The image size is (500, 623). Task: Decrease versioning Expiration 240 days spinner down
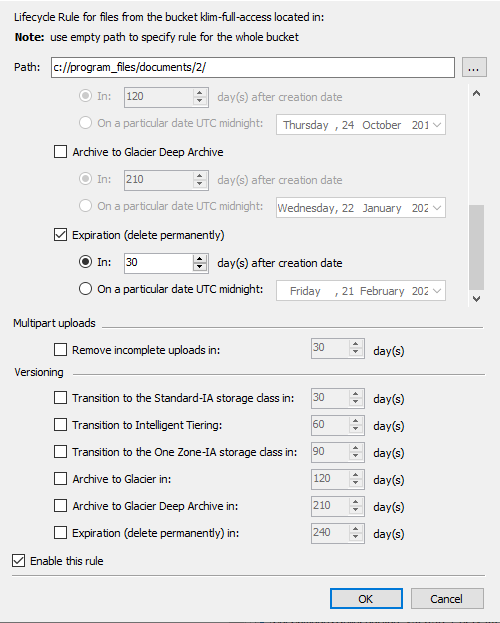point(356,538)
